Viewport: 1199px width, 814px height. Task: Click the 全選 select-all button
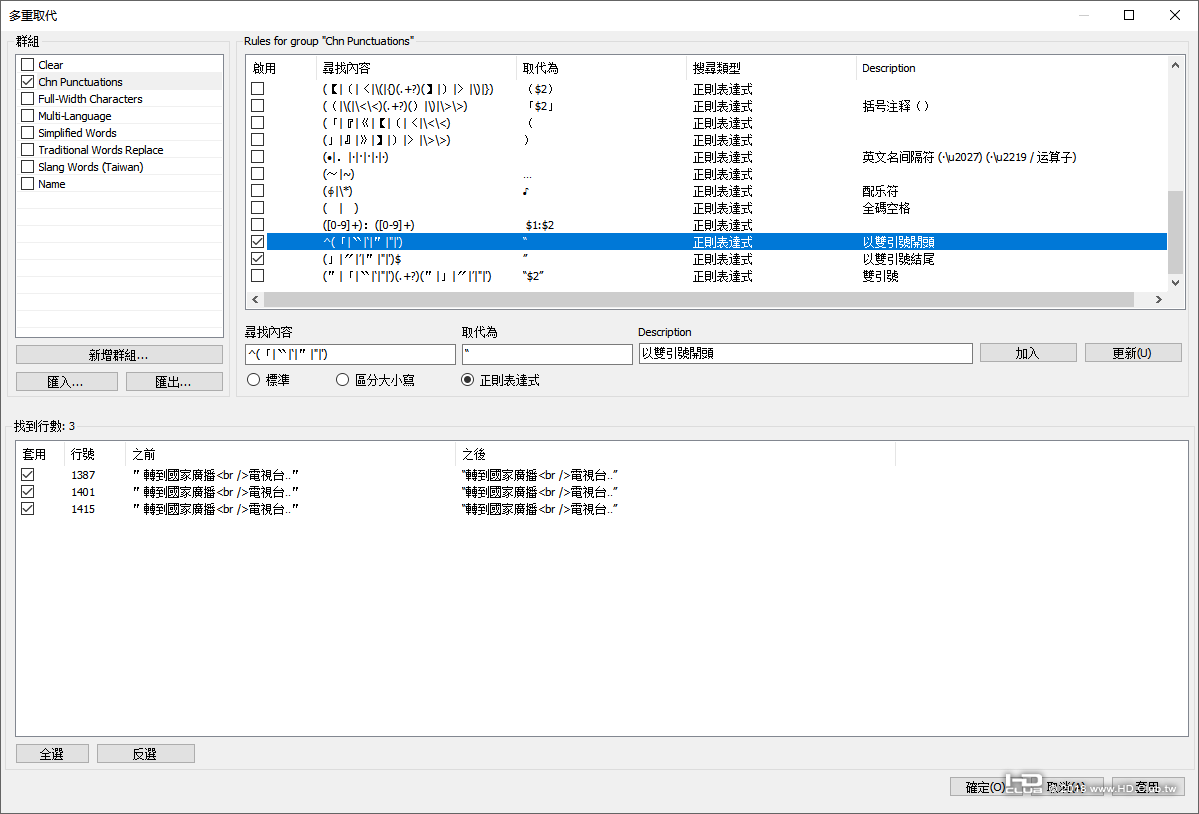pos(52,754)
